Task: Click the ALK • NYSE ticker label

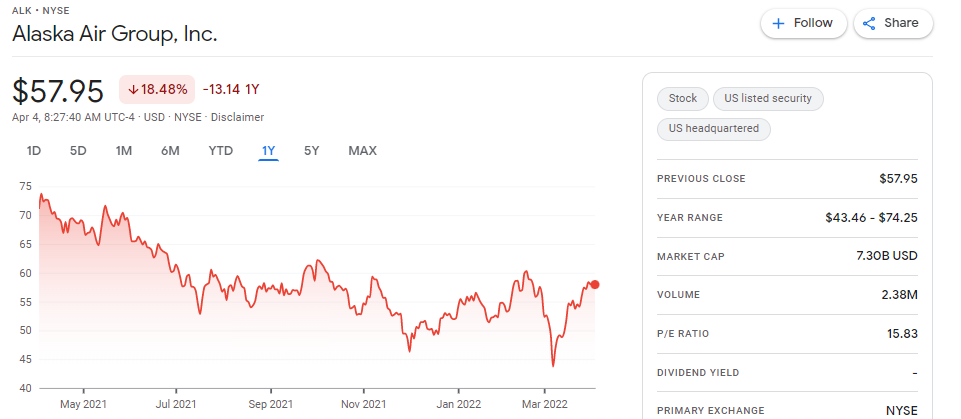Action: (40, 10)
